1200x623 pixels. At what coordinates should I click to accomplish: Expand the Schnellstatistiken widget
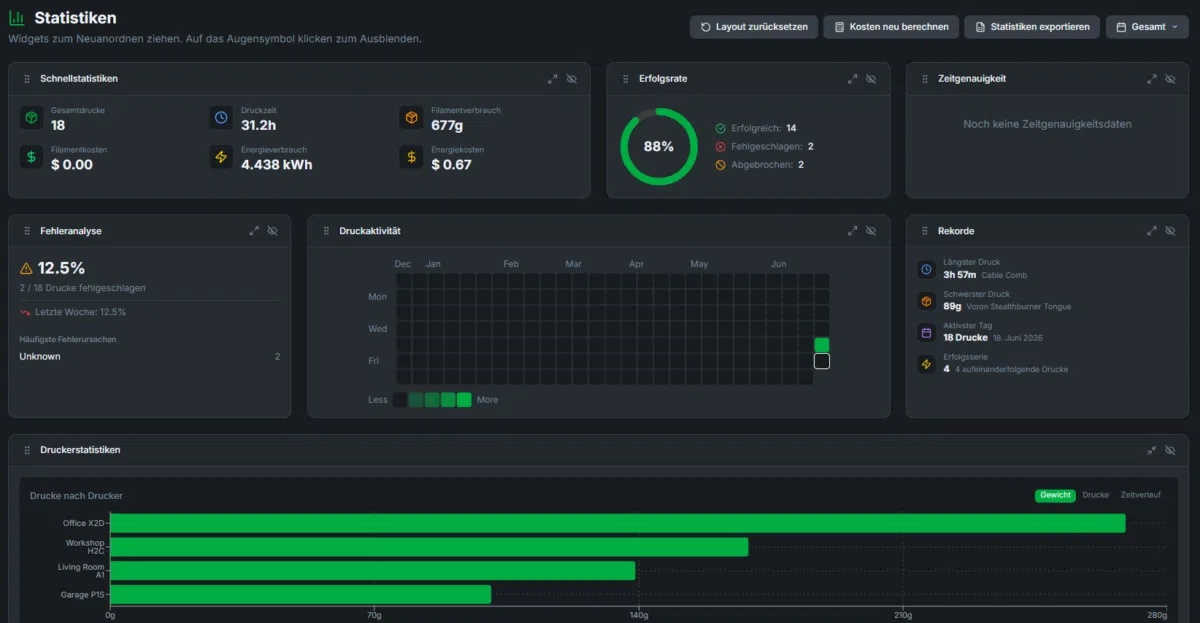(x=553, y=78)
